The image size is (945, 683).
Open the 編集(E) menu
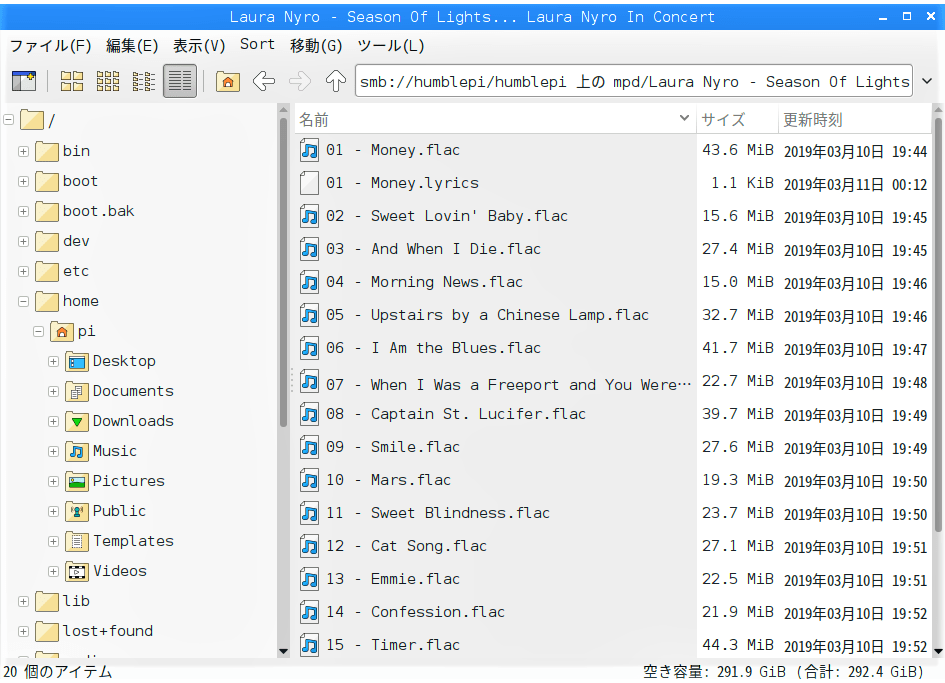click(132, 46)
